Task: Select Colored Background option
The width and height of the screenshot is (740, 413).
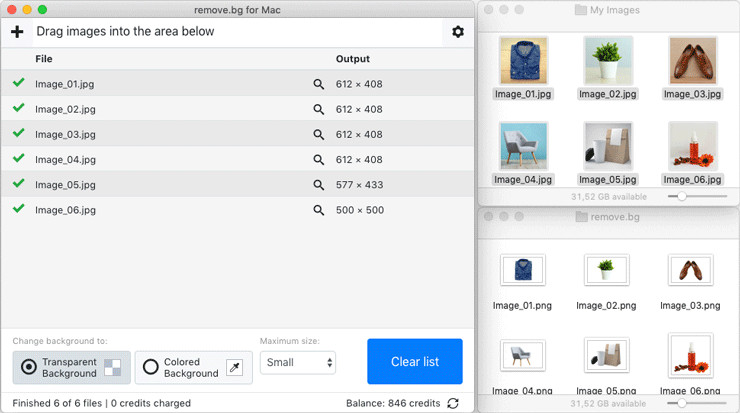Action: tap(193, 367)
